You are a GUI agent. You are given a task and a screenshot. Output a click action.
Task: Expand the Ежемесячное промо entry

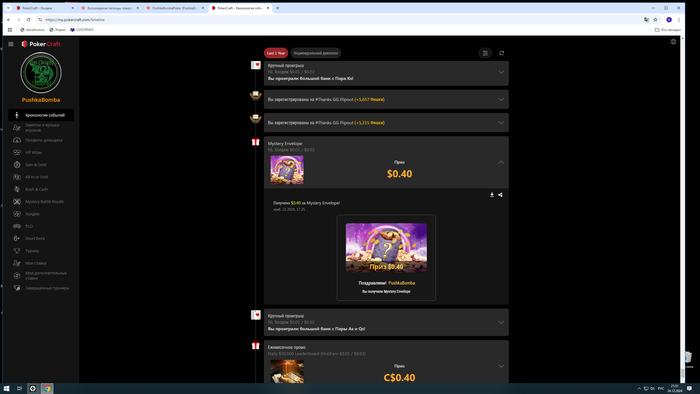(x=501, y=366)
